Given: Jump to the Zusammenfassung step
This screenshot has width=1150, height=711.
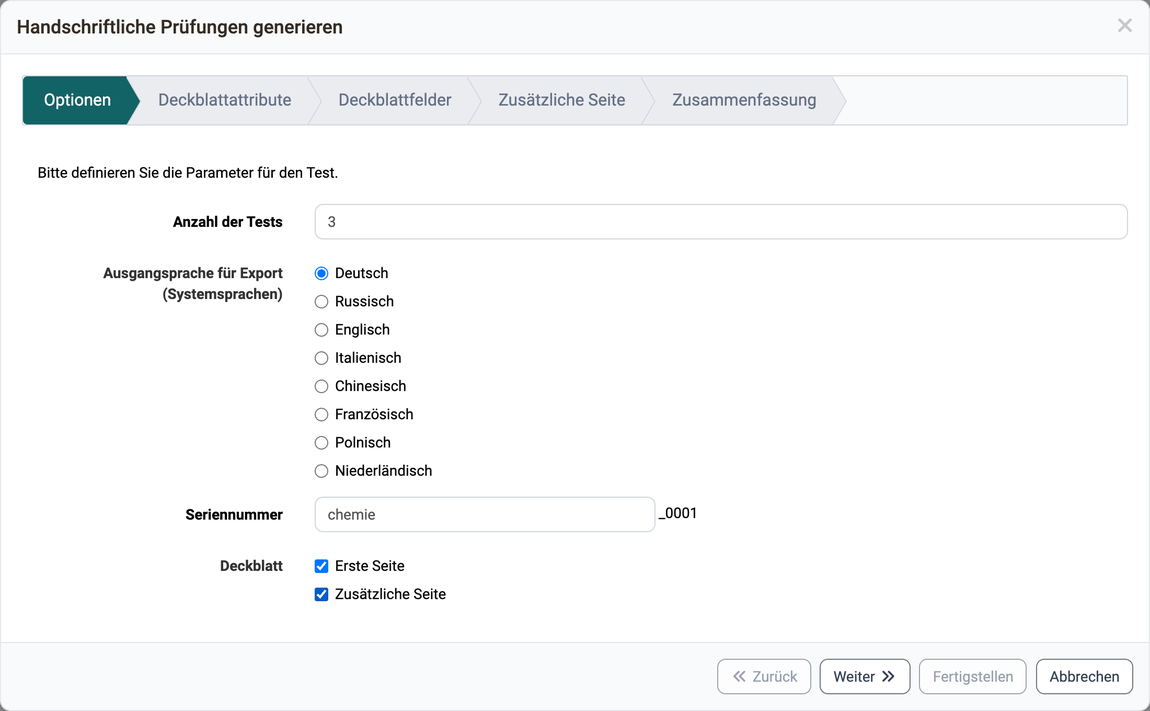Looking at the screenshot, I should (744, 100).
